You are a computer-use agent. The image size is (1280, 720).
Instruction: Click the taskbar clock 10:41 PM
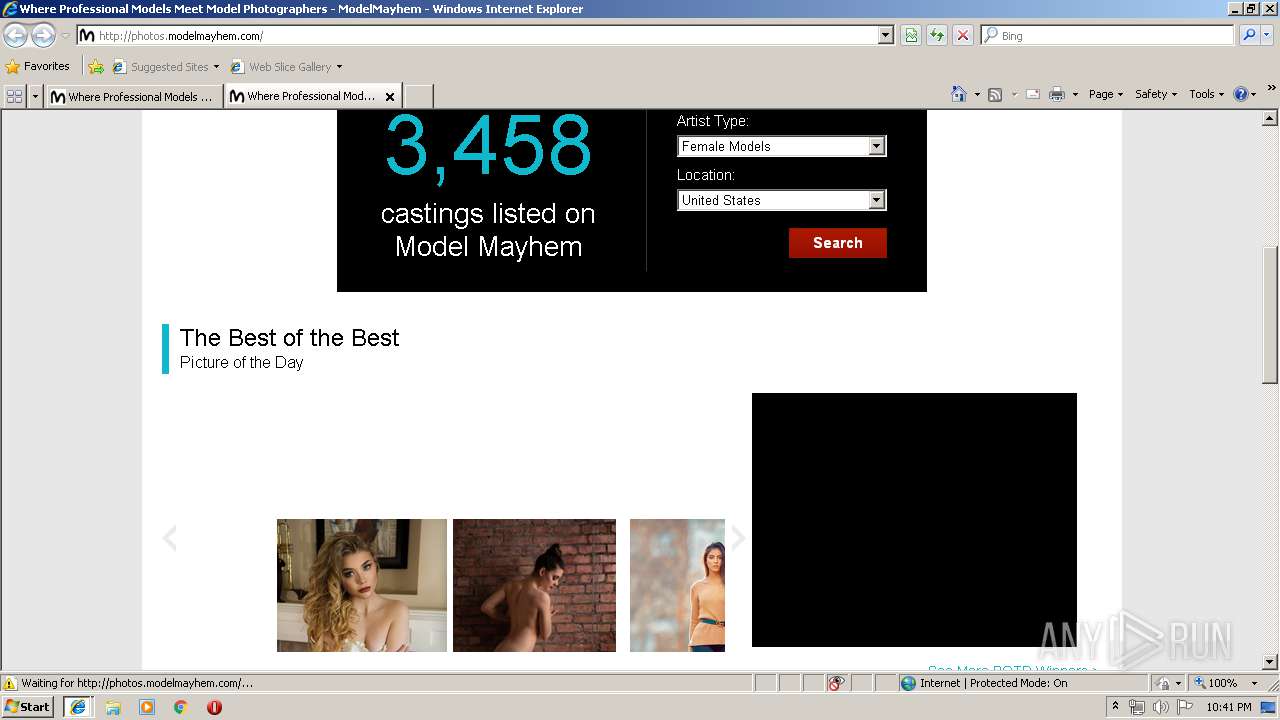1229,707
